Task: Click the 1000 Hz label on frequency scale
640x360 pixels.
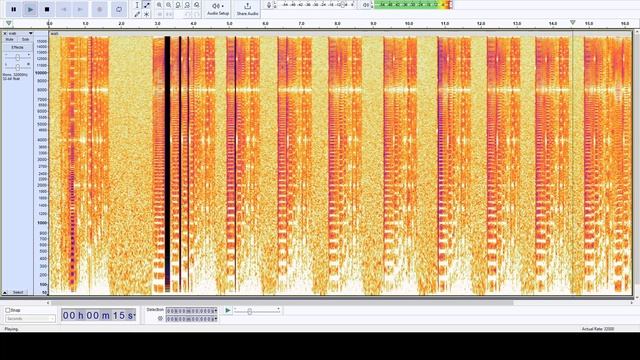Action: 42,223
